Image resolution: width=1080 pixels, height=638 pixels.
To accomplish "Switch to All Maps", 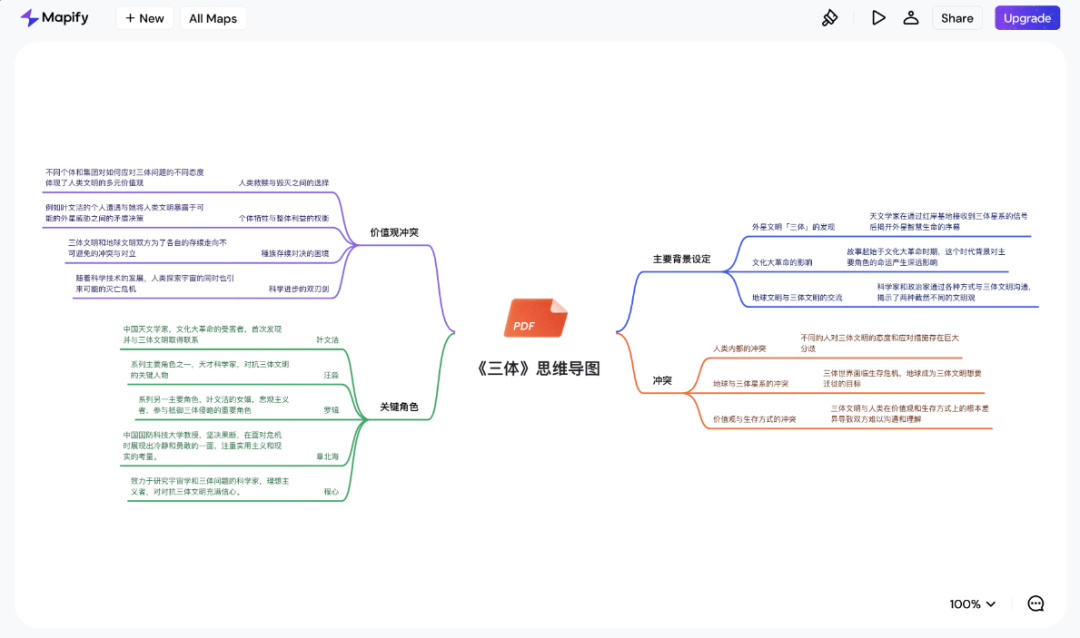I will pyautogui.click(x=212, y=17).
